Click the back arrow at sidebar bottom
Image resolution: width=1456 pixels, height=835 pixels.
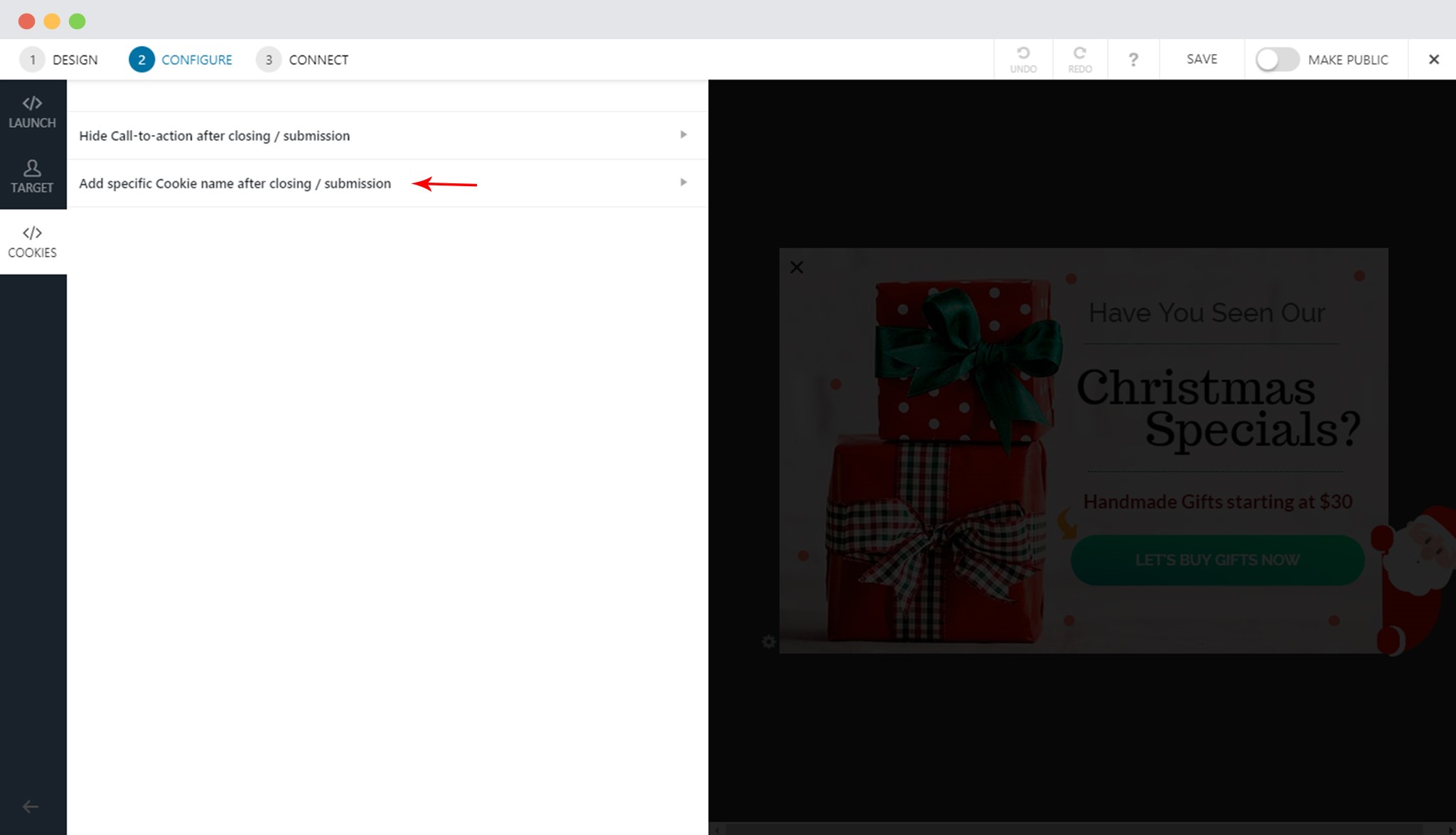point(30,806)
